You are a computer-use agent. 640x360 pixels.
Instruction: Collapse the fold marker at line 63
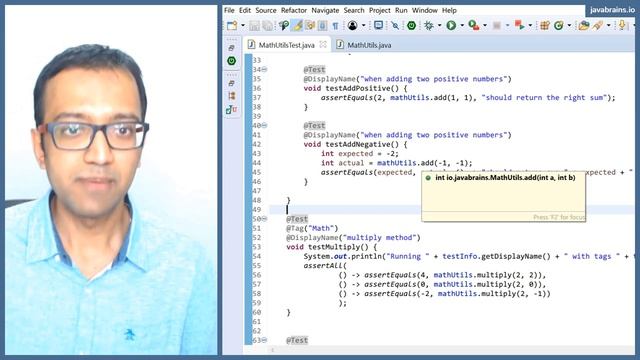264,340
